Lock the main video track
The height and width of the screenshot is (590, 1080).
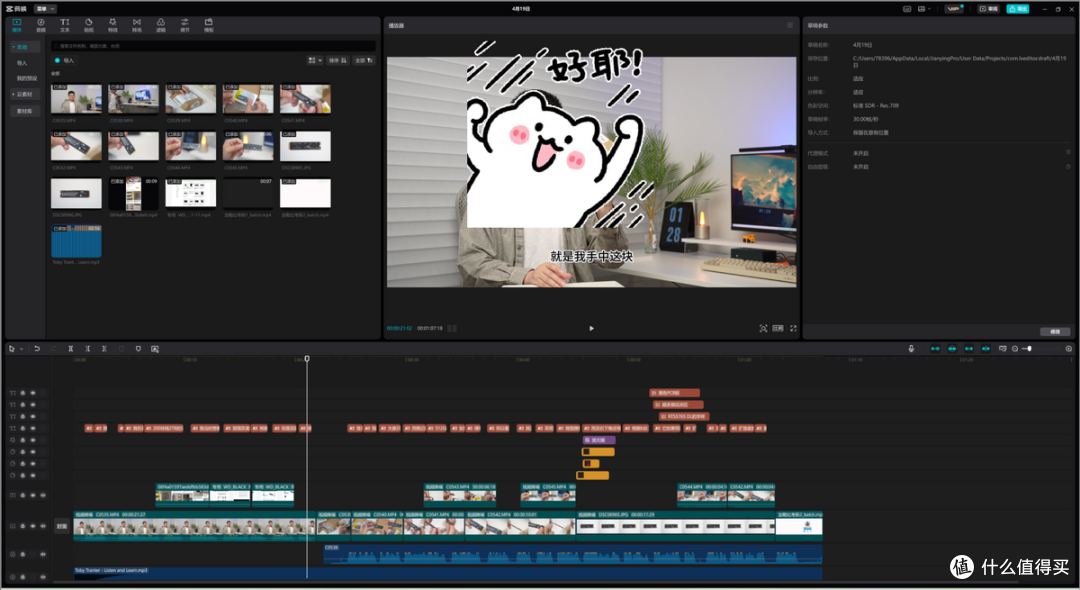pyautogui.click(x=23, y=526)
